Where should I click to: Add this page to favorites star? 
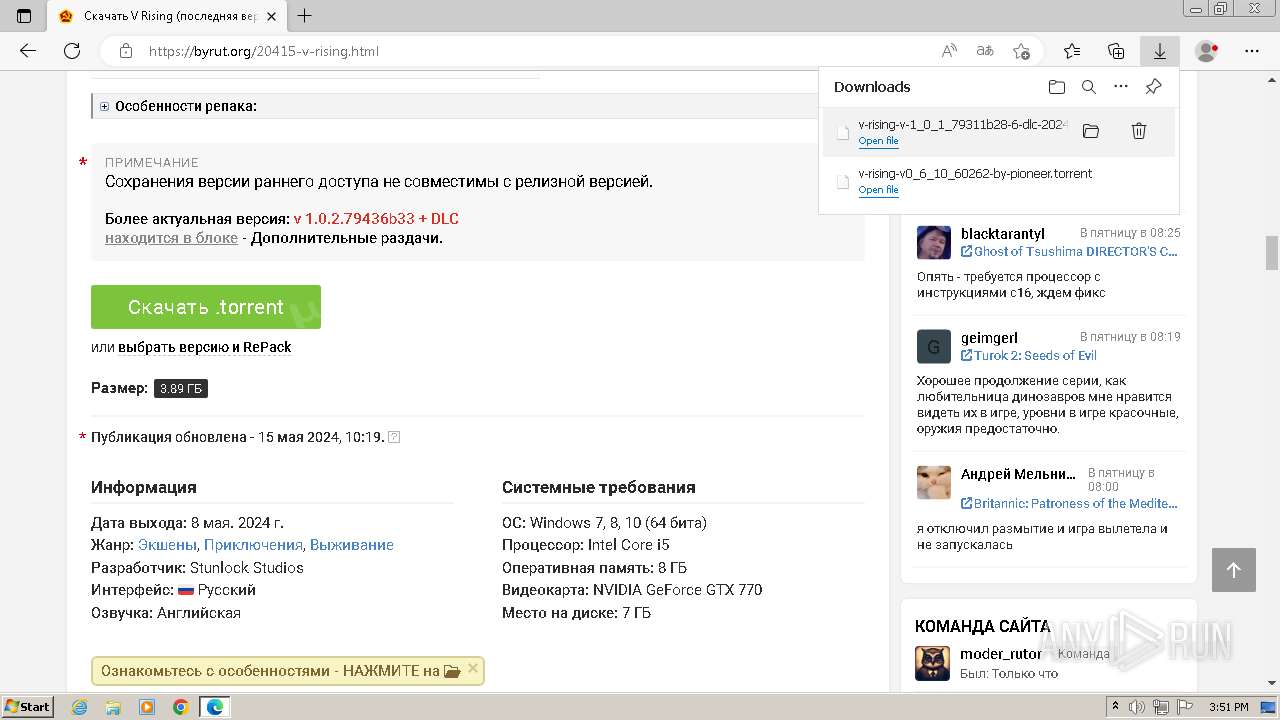click(1021, 51)
